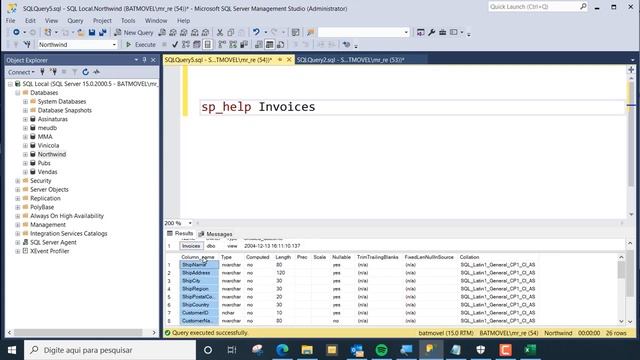This screenshot has width=640, height=360.
Task: Expand the SQL Server Agent node
Action: pyautogui.click(x=18, y=242)
